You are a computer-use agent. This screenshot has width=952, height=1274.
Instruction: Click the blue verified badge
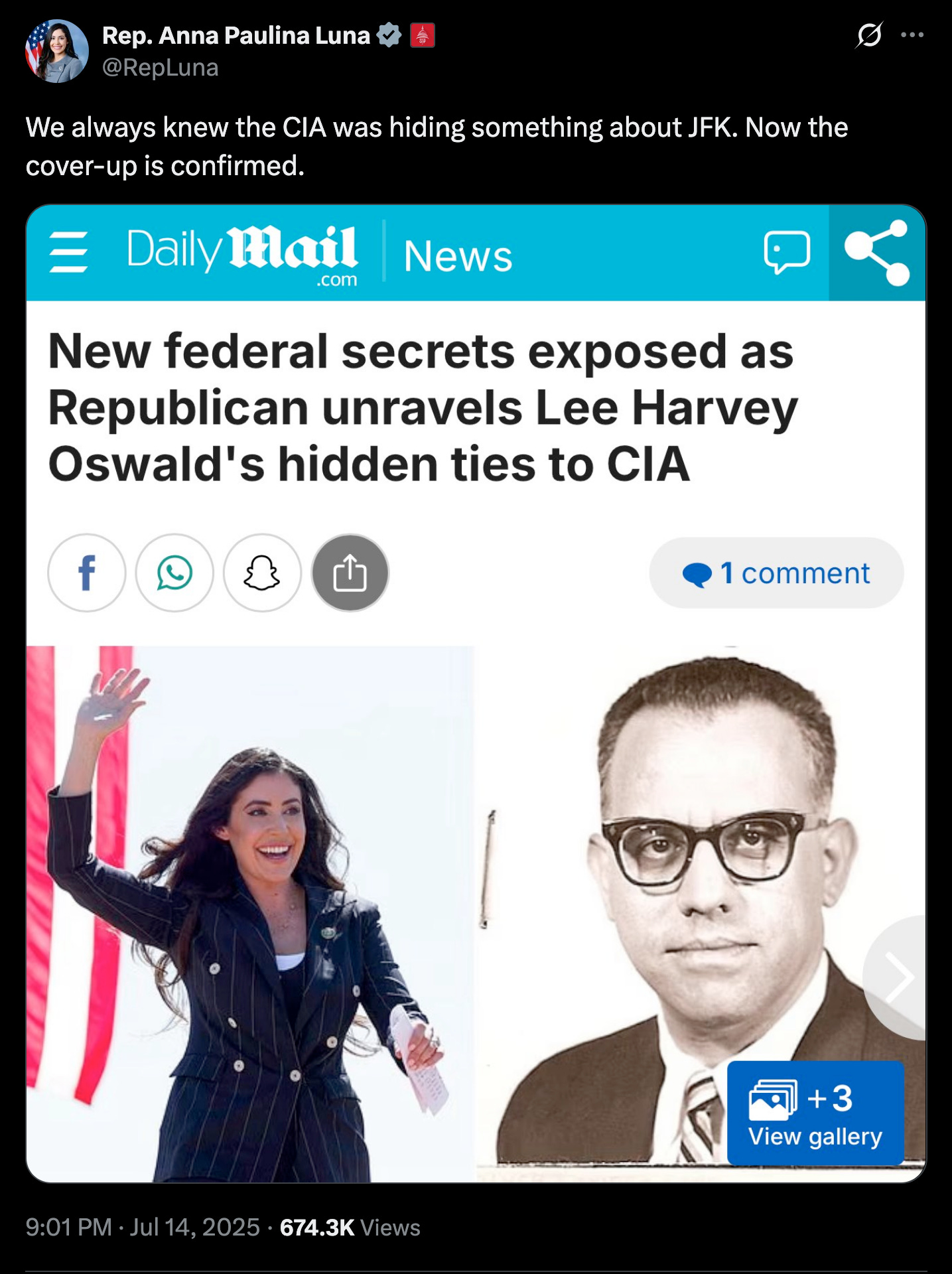(389, 35)
